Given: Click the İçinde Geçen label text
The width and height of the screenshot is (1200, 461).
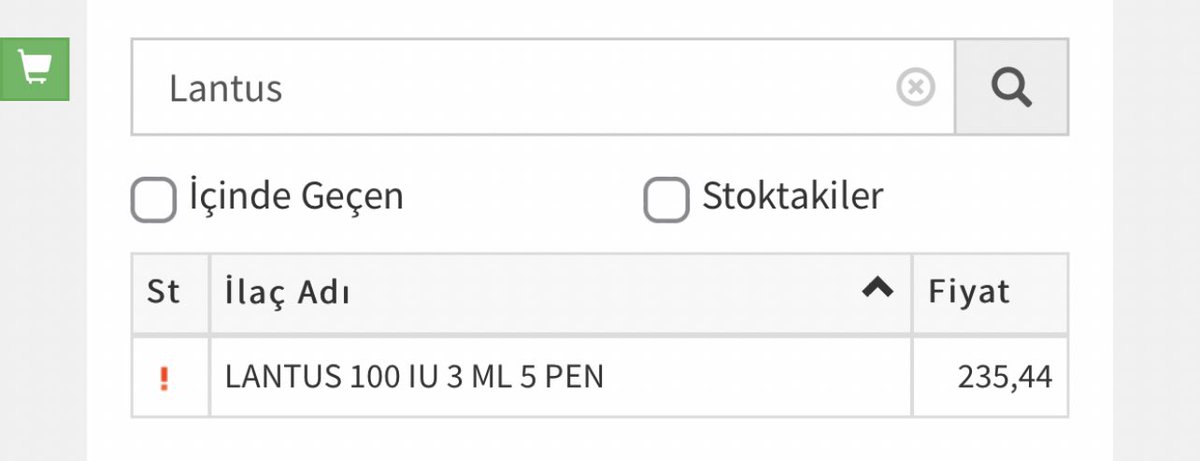Looking at the screenshot, I should pyautogui.click(x=296, y=196).
